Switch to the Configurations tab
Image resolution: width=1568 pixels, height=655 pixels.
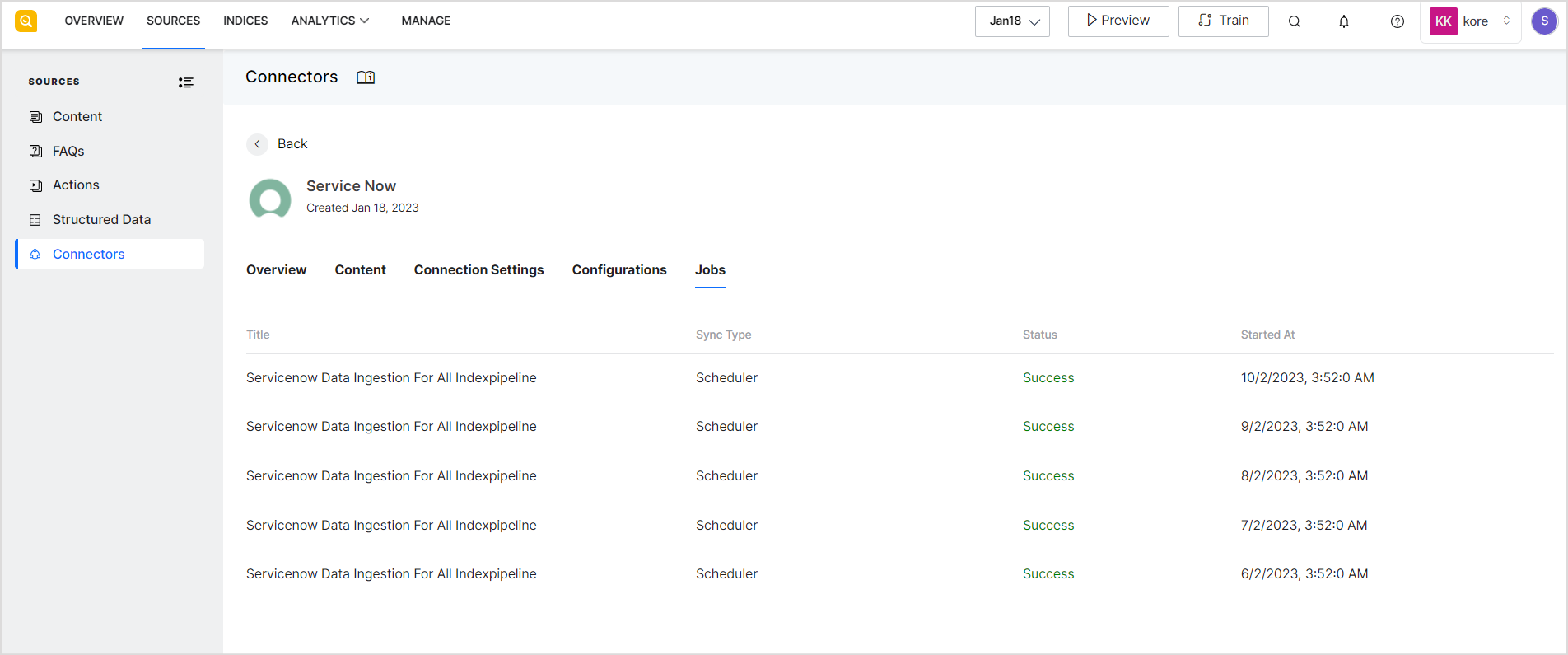619,270
